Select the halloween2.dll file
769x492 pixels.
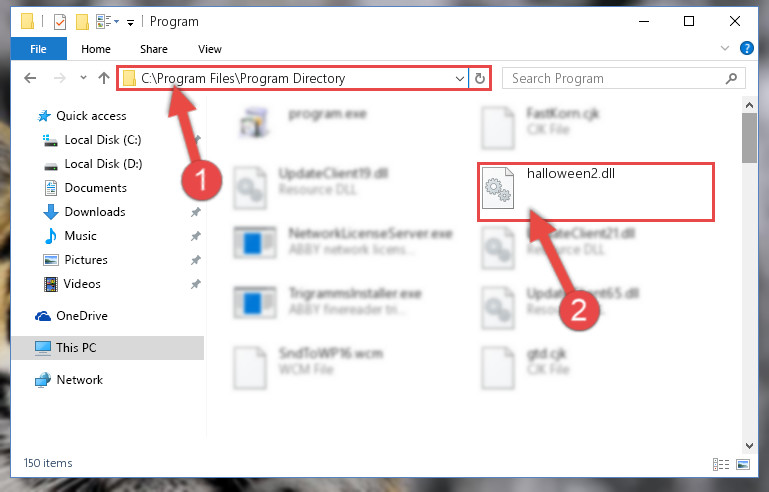(595, 192)
